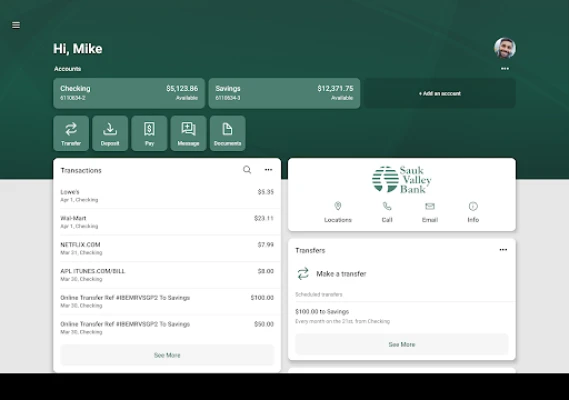This screenshot has height=400, width=569.
Task: Open bank Locations icon
Action: (x=338, y=206)
